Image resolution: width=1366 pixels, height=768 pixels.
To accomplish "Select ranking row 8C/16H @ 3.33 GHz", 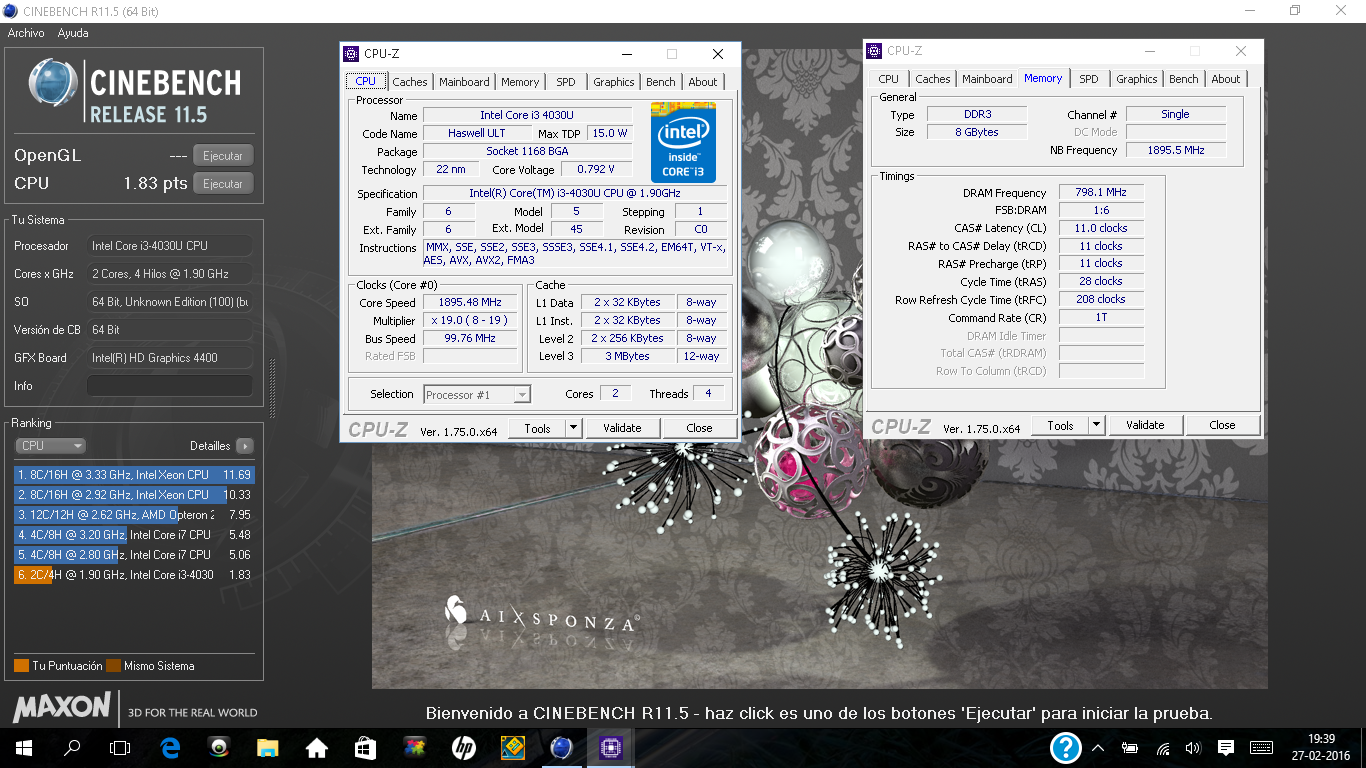I will (134, 475).
